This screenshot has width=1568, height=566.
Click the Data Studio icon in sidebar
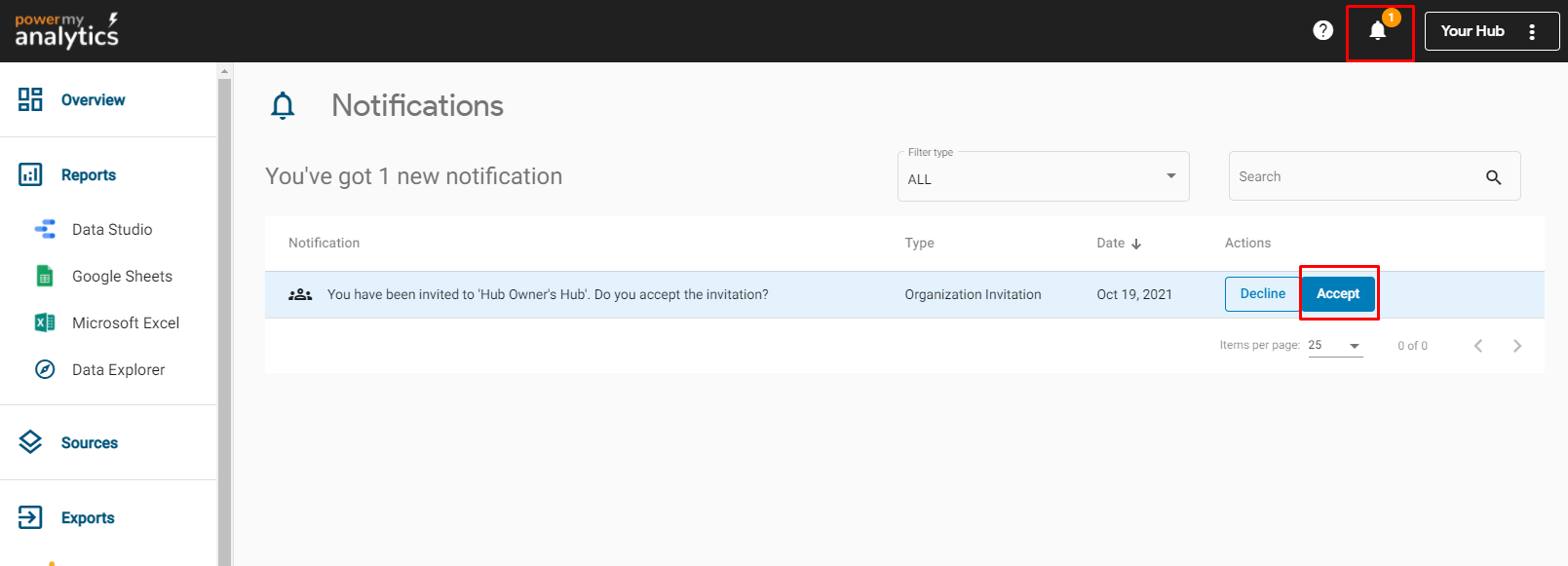point(45,230)
